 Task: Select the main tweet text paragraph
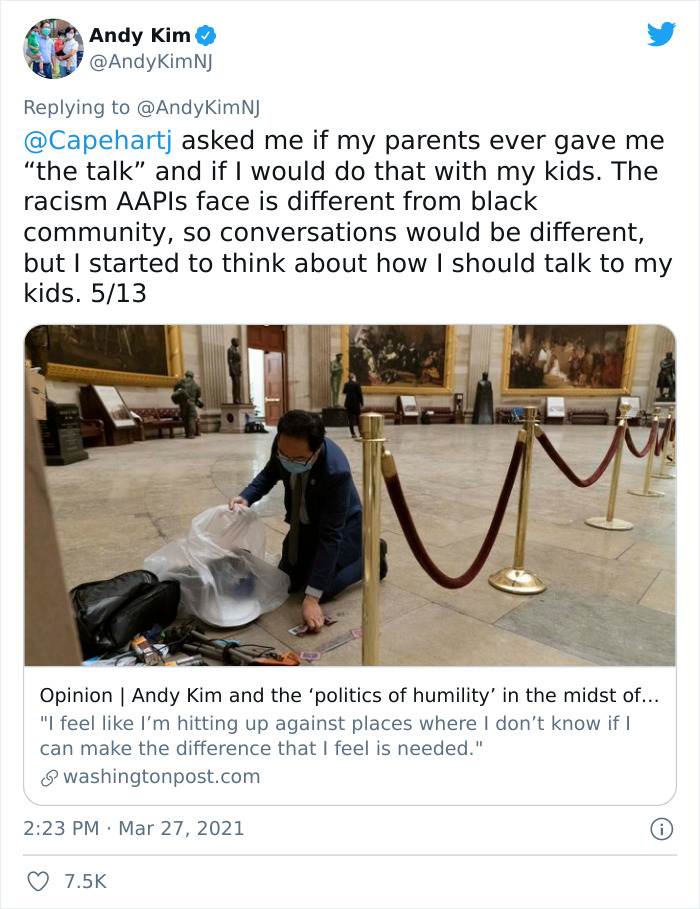(348, 217)
